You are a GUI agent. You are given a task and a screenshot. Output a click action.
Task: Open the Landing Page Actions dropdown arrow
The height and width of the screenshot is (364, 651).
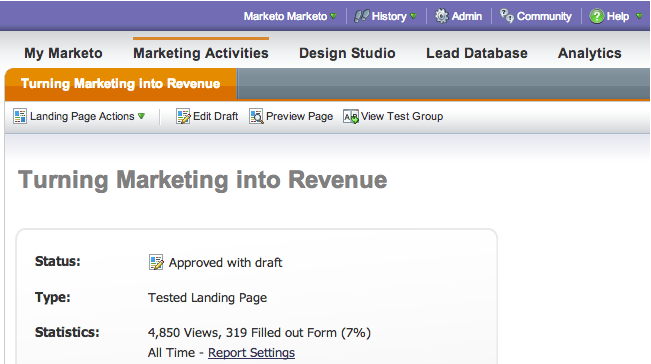142,116
